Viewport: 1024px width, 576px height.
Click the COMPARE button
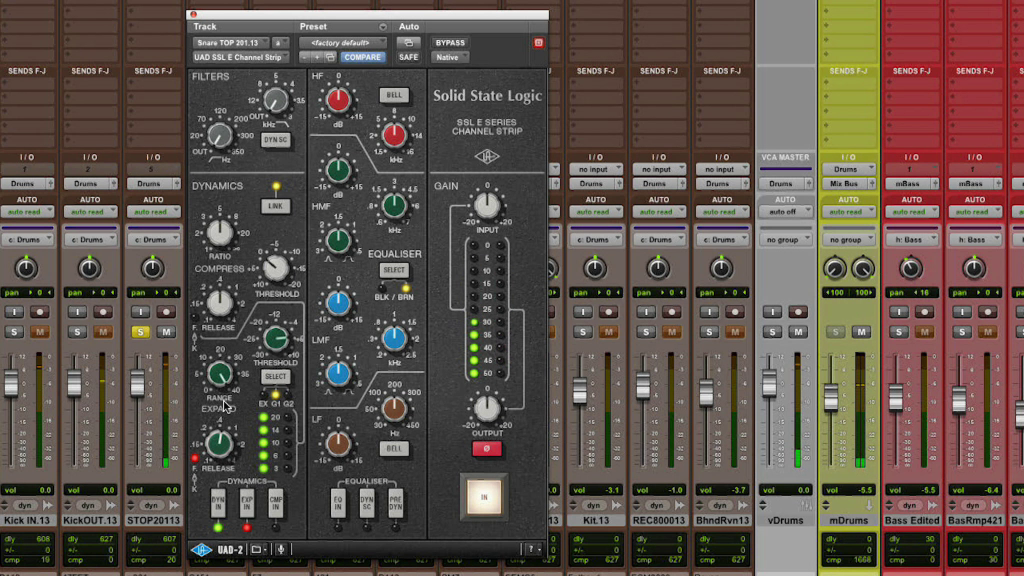coord(362,57)
